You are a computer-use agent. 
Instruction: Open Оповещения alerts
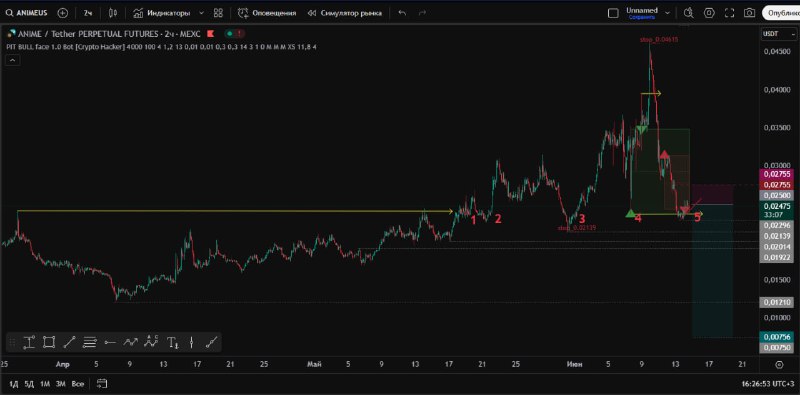[x=267, y=13]
